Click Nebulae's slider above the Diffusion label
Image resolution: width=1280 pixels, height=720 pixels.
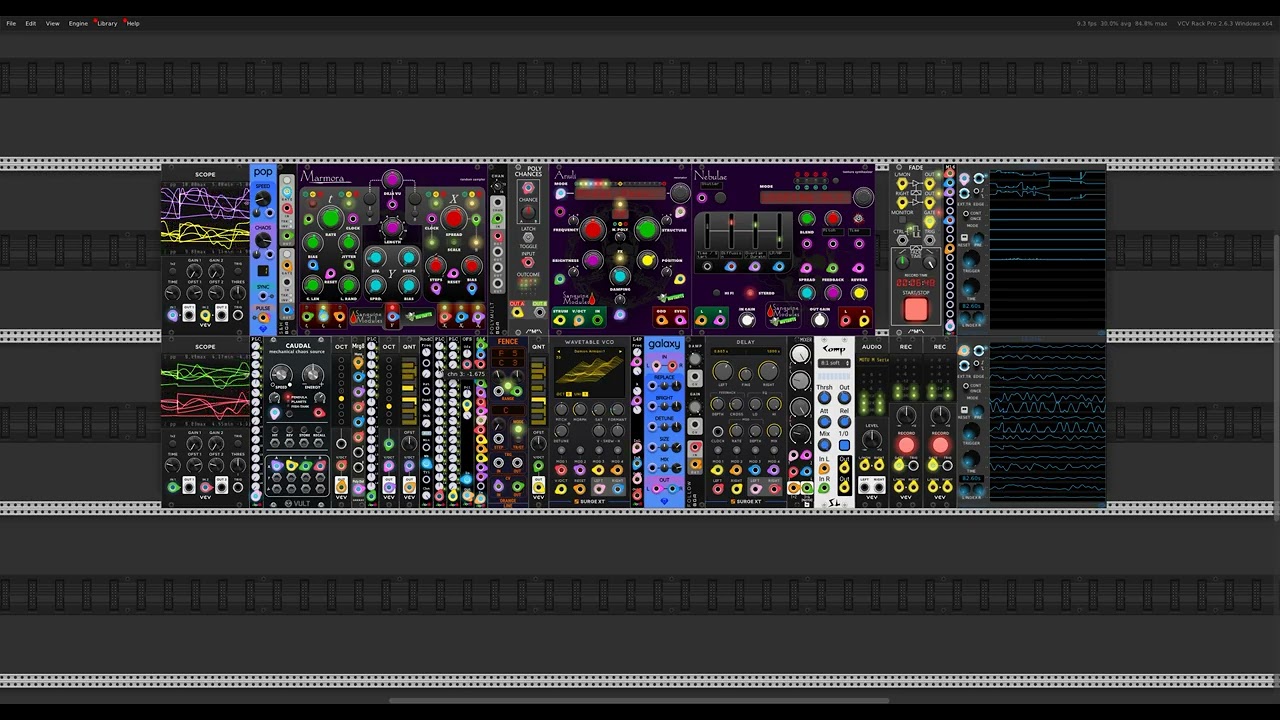pyautogui.click(x=731, y=232)
